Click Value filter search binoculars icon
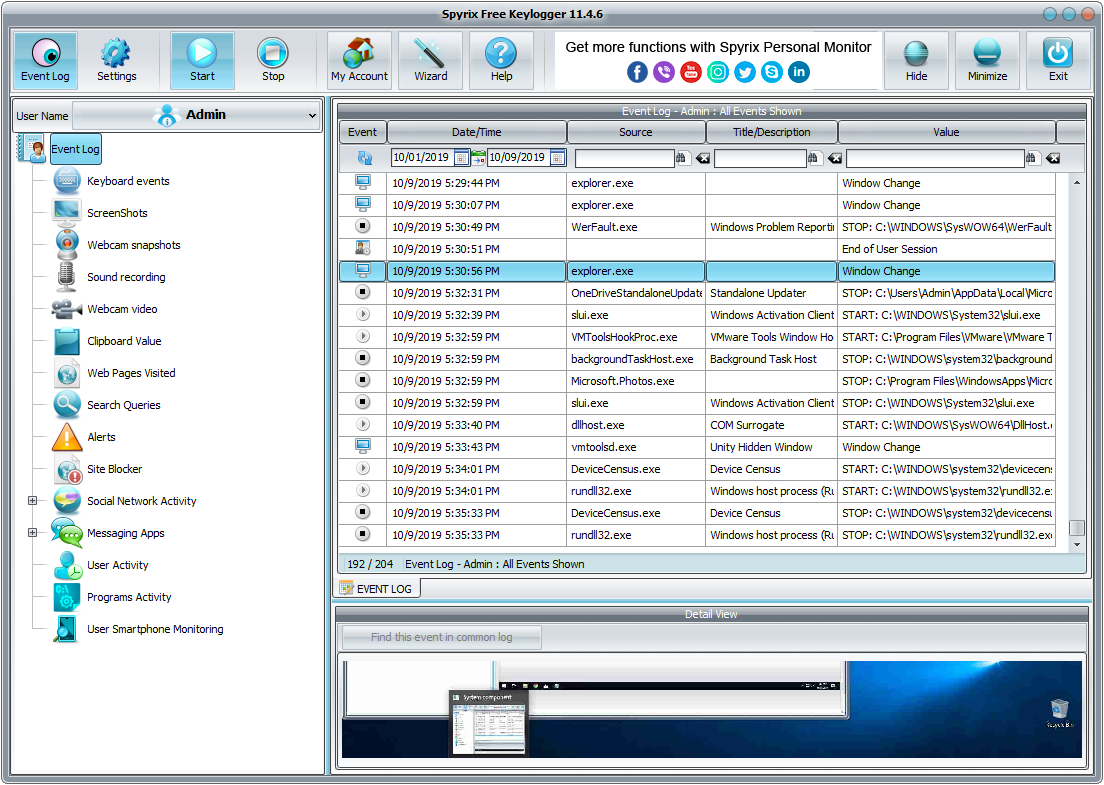The image size is (1104, 785). click(x=1031, y=158)
